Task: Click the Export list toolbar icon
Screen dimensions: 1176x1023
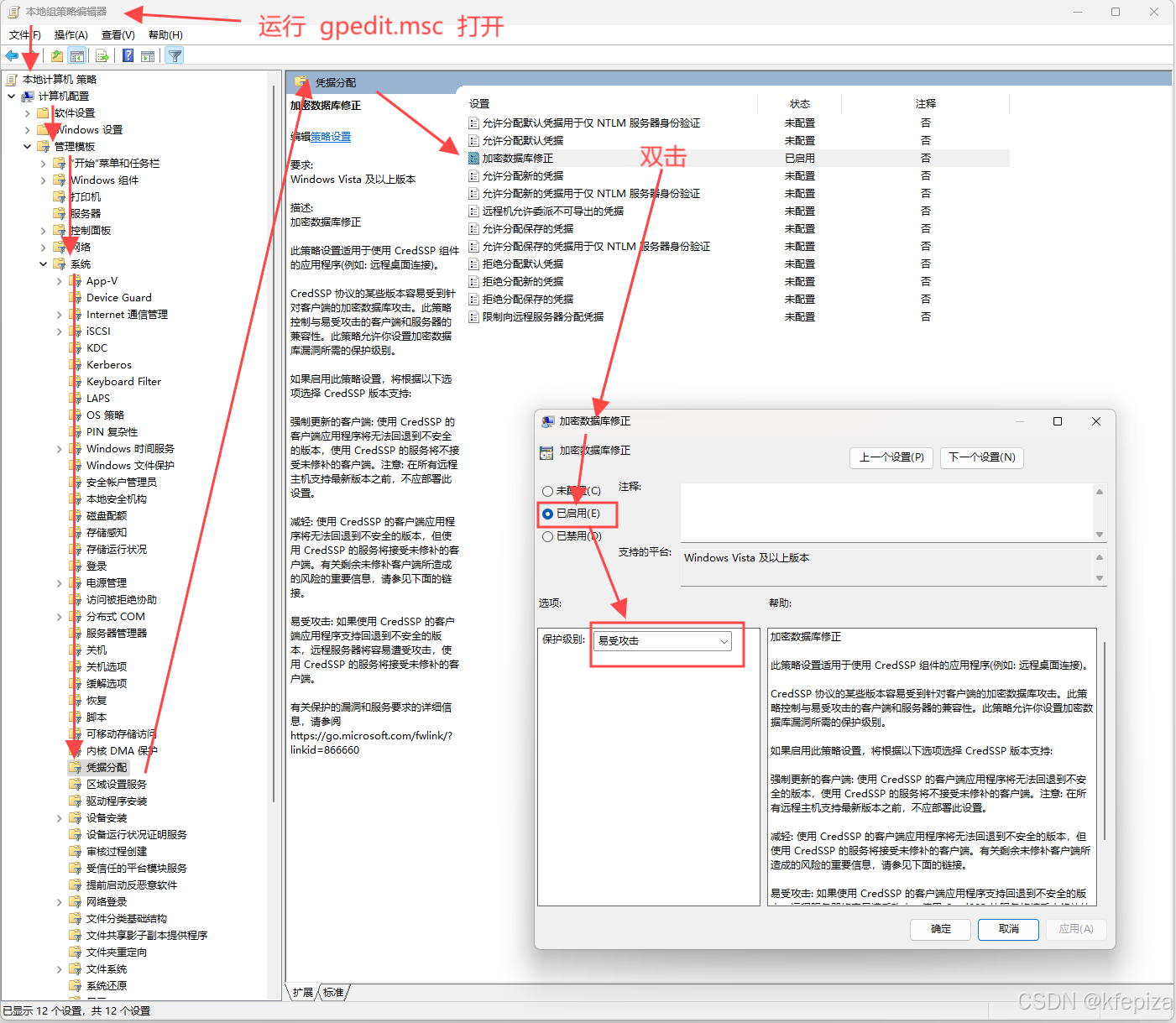Action: [x=102, y=56]
